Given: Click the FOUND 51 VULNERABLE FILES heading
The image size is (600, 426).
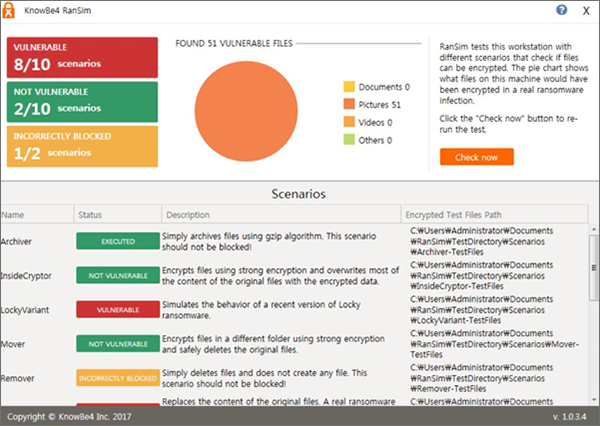Looking at the screenshot, I should [234, 43].
